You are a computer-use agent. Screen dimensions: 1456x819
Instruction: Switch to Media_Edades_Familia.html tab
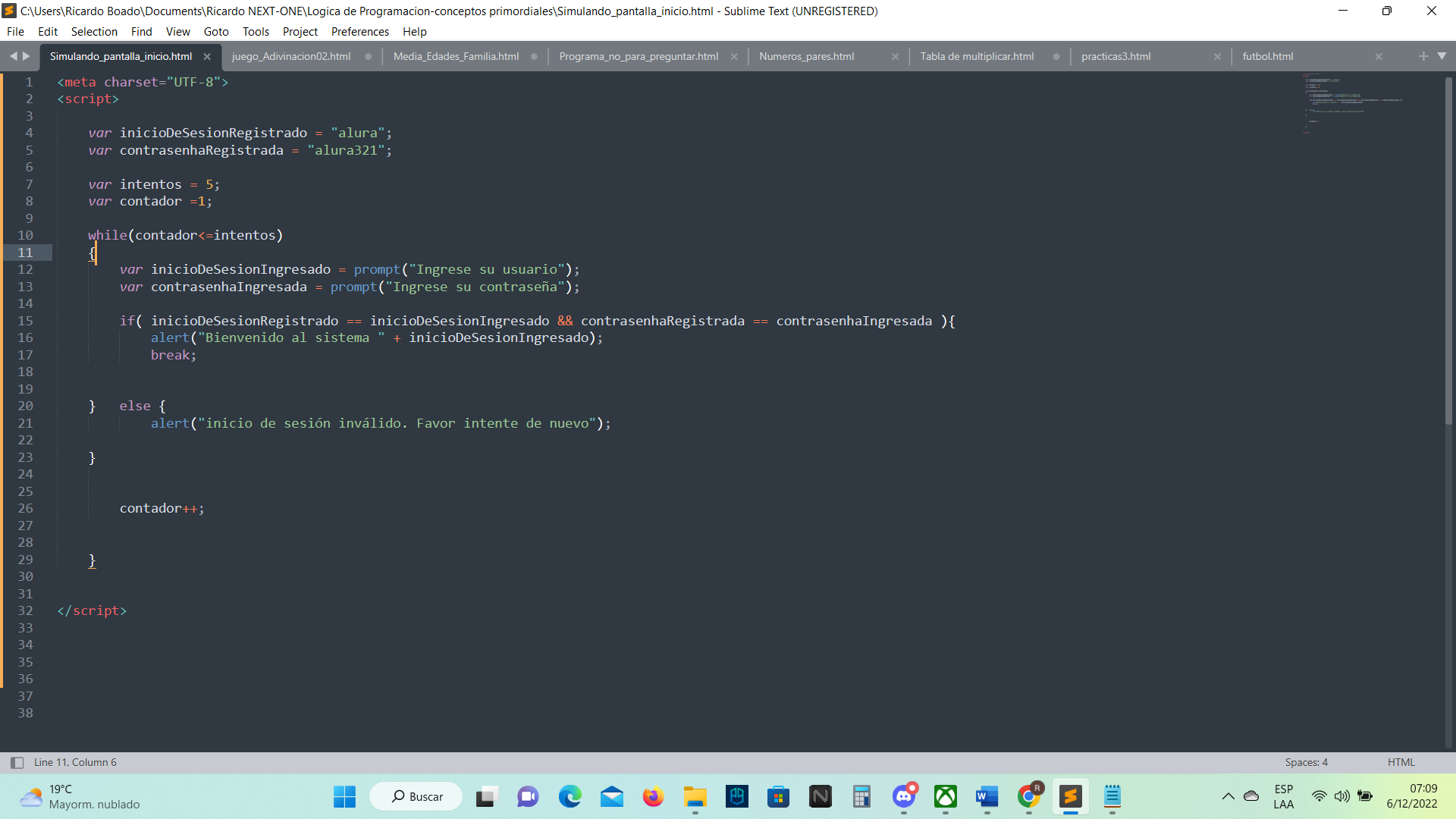coord(456,57)
